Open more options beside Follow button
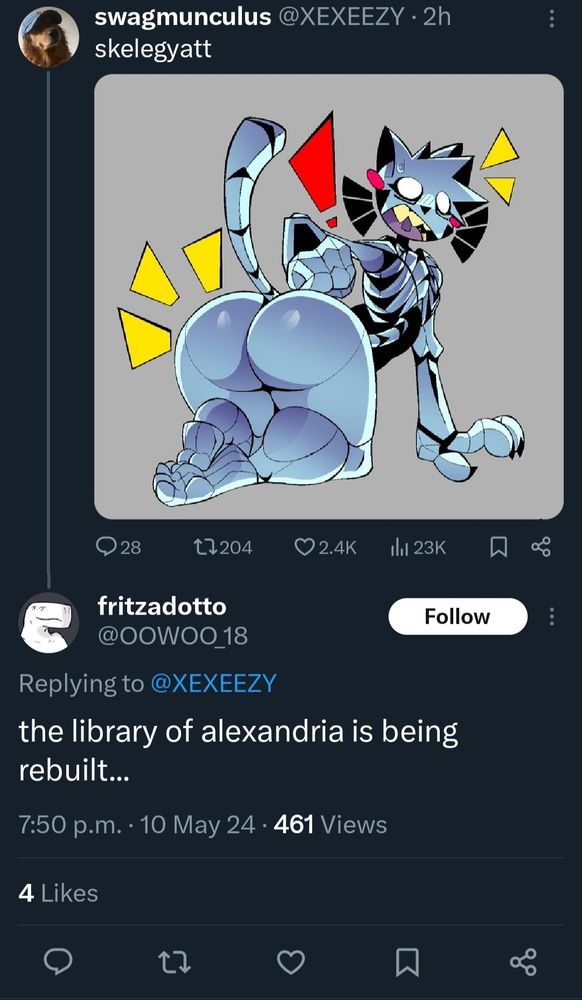 [552, 617]
